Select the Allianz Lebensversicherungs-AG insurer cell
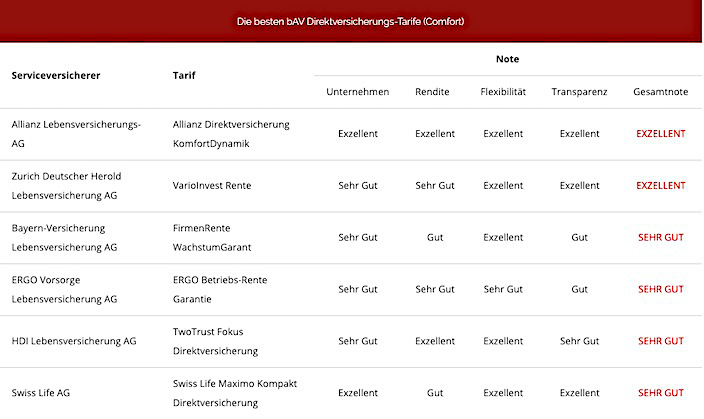704x419 pixels. [x=76, y=134]
